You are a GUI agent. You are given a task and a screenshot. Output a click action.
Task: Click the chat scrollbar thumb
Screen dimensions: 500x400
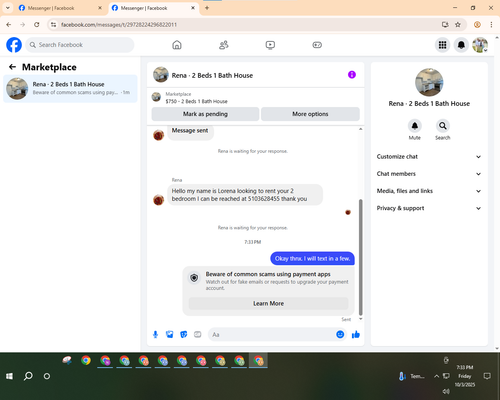(x=360, y=257)
